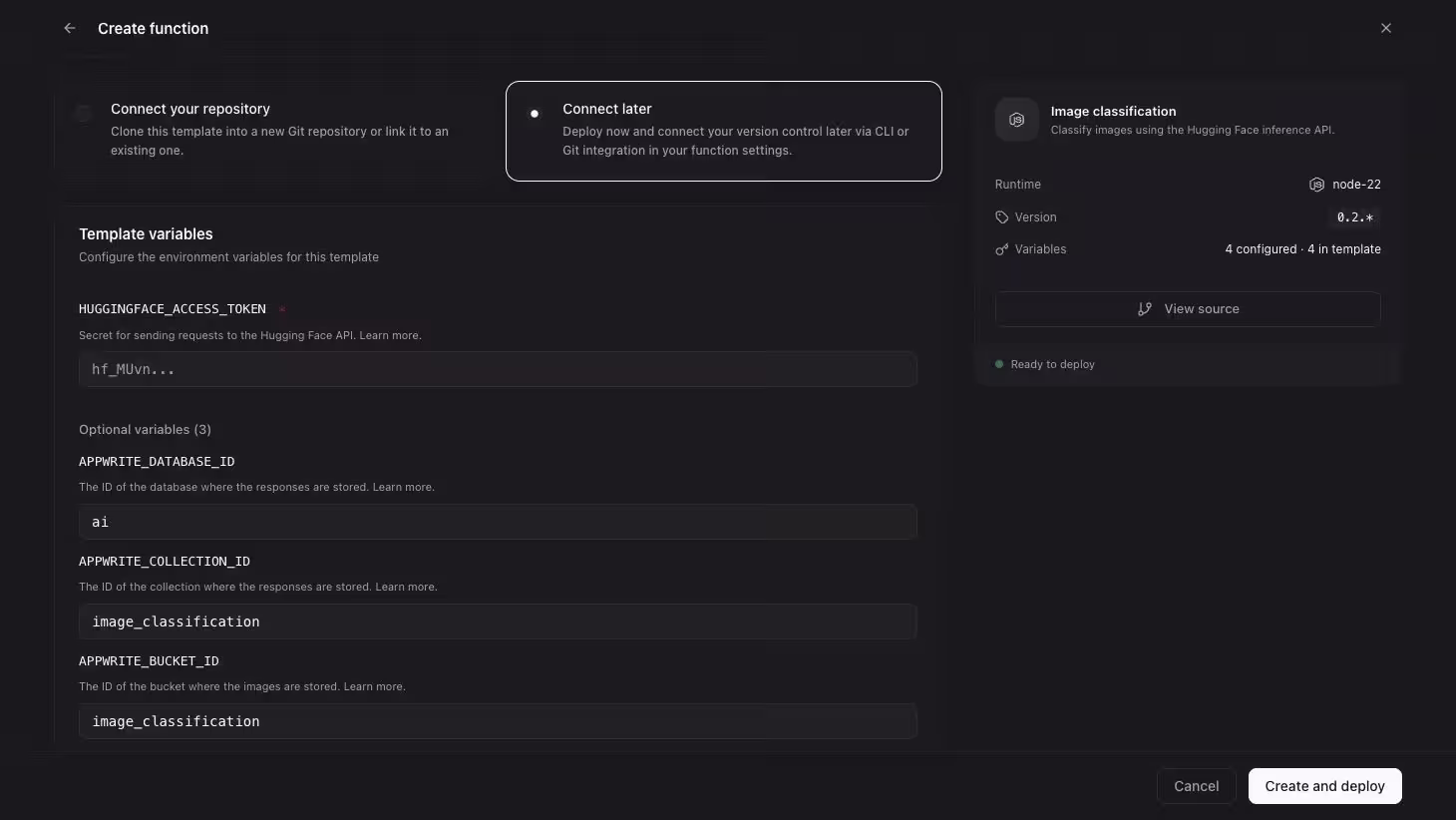
Task: Select the Connect your repository radio option
Action: pos(84,114)
